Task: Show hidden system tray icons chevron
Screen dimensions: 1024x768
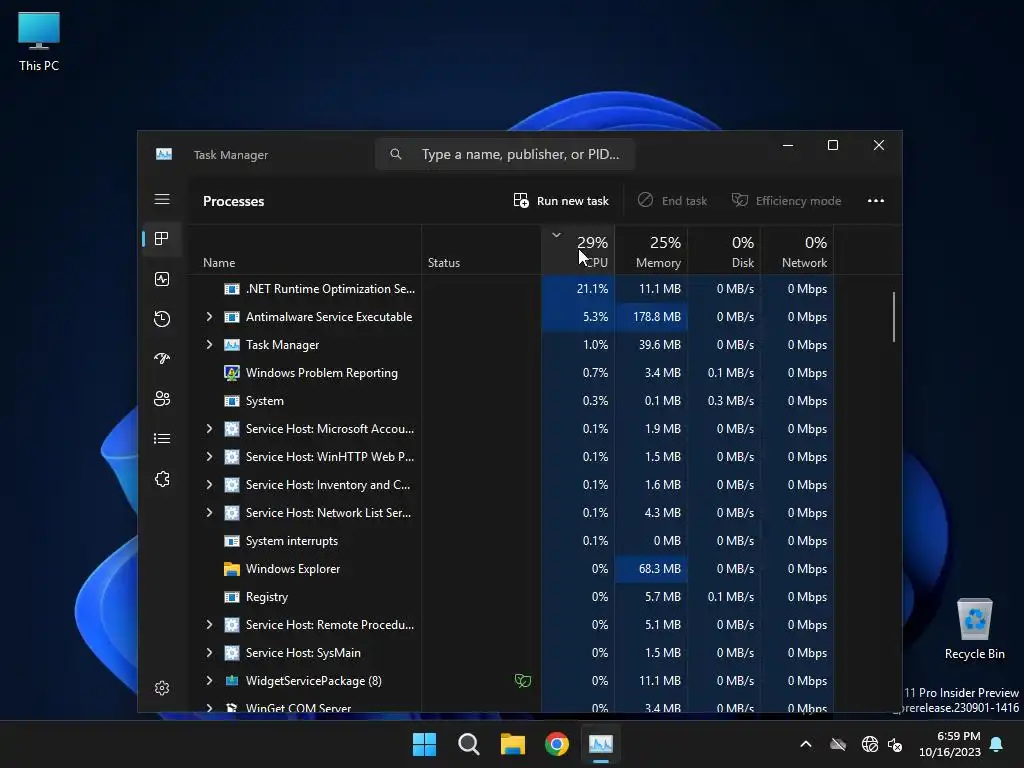Action: pyautogui.click(x=806, y=744)
